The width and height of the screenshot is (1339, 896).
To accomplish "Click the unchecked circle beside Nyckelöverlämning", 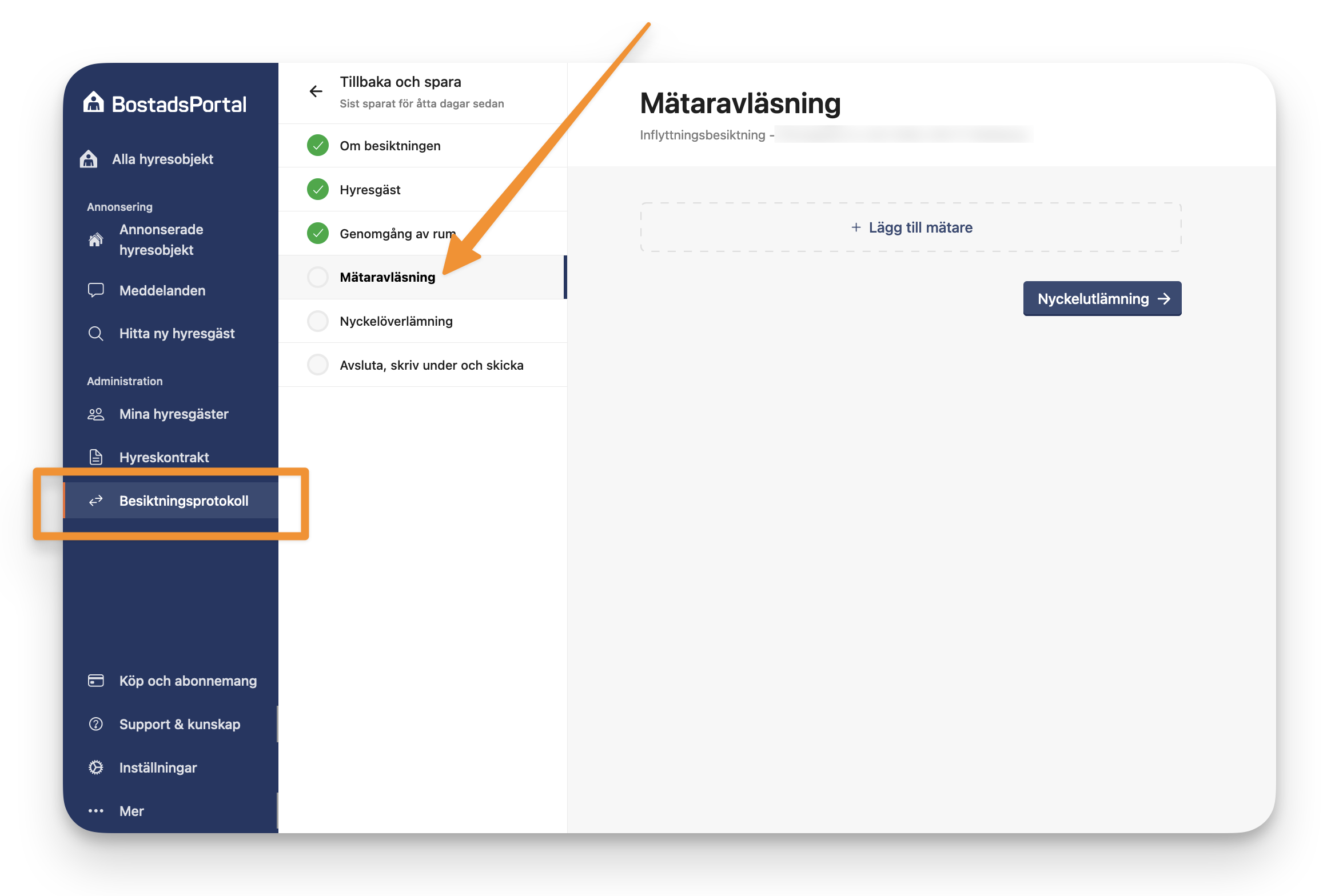I will pos(318,321).
